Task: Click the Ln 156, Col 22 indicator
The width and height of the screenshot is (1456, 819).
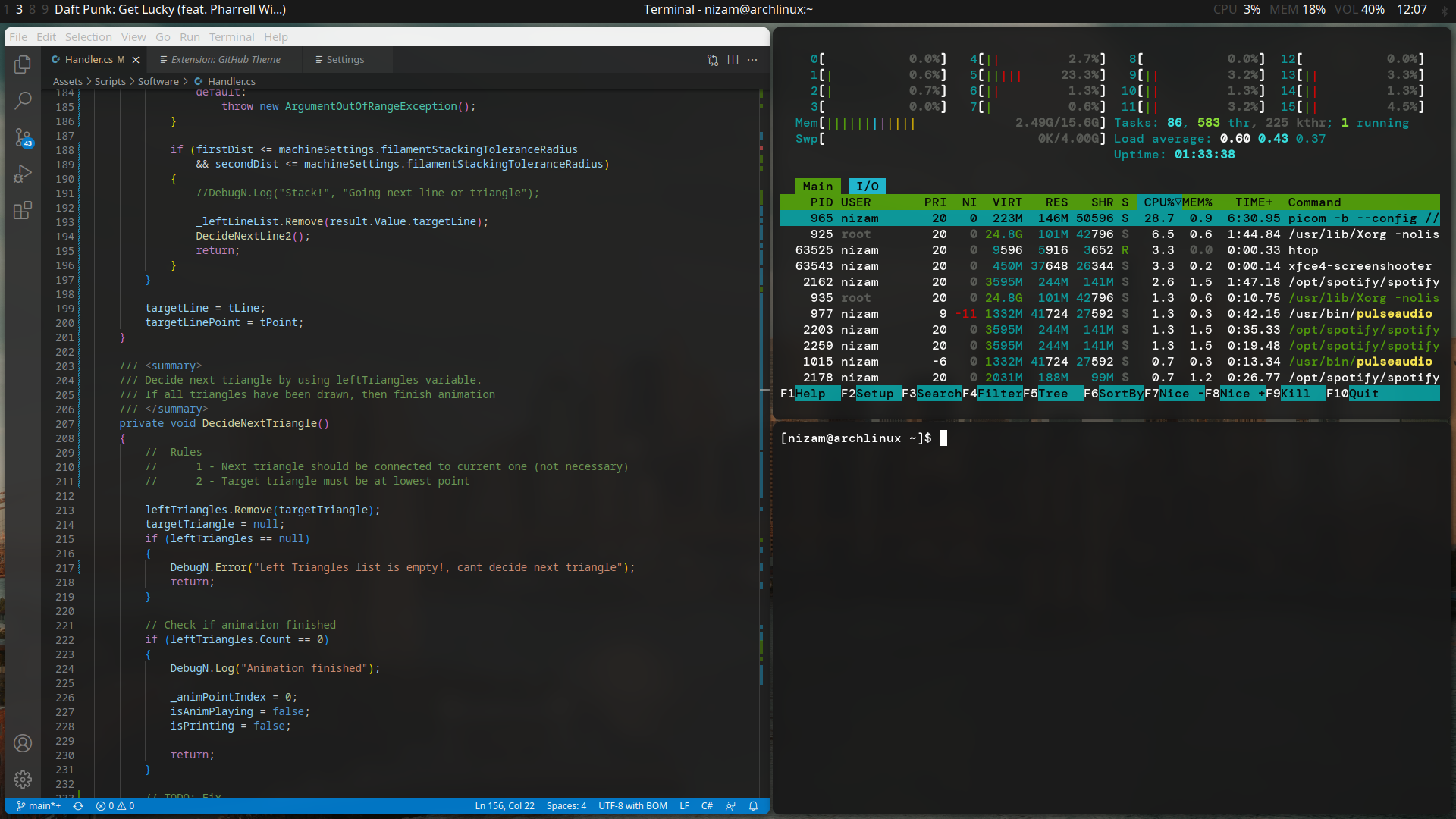Action: [504, 806]
